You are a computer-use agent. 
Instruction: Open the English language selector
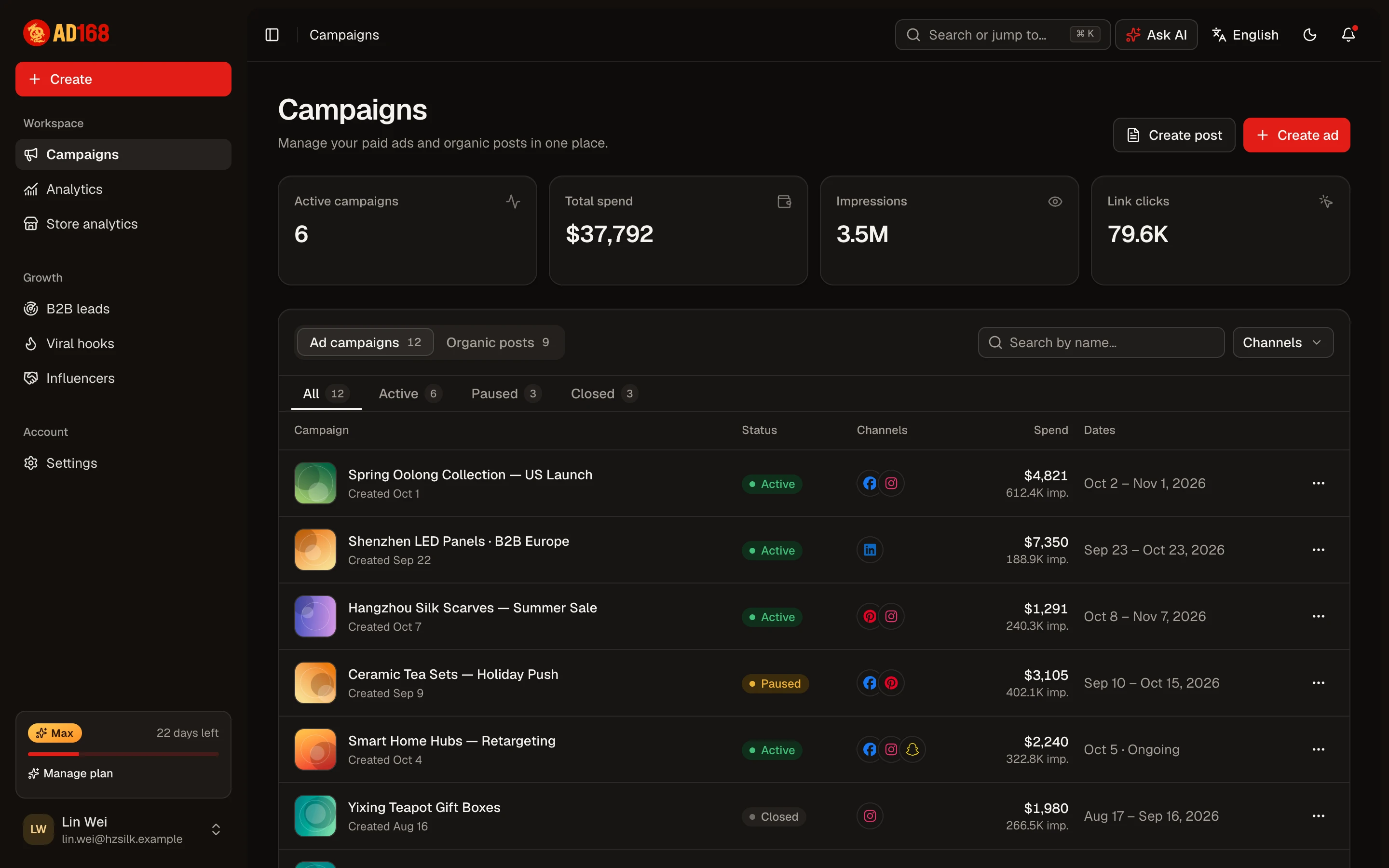tap(1245, 35)
